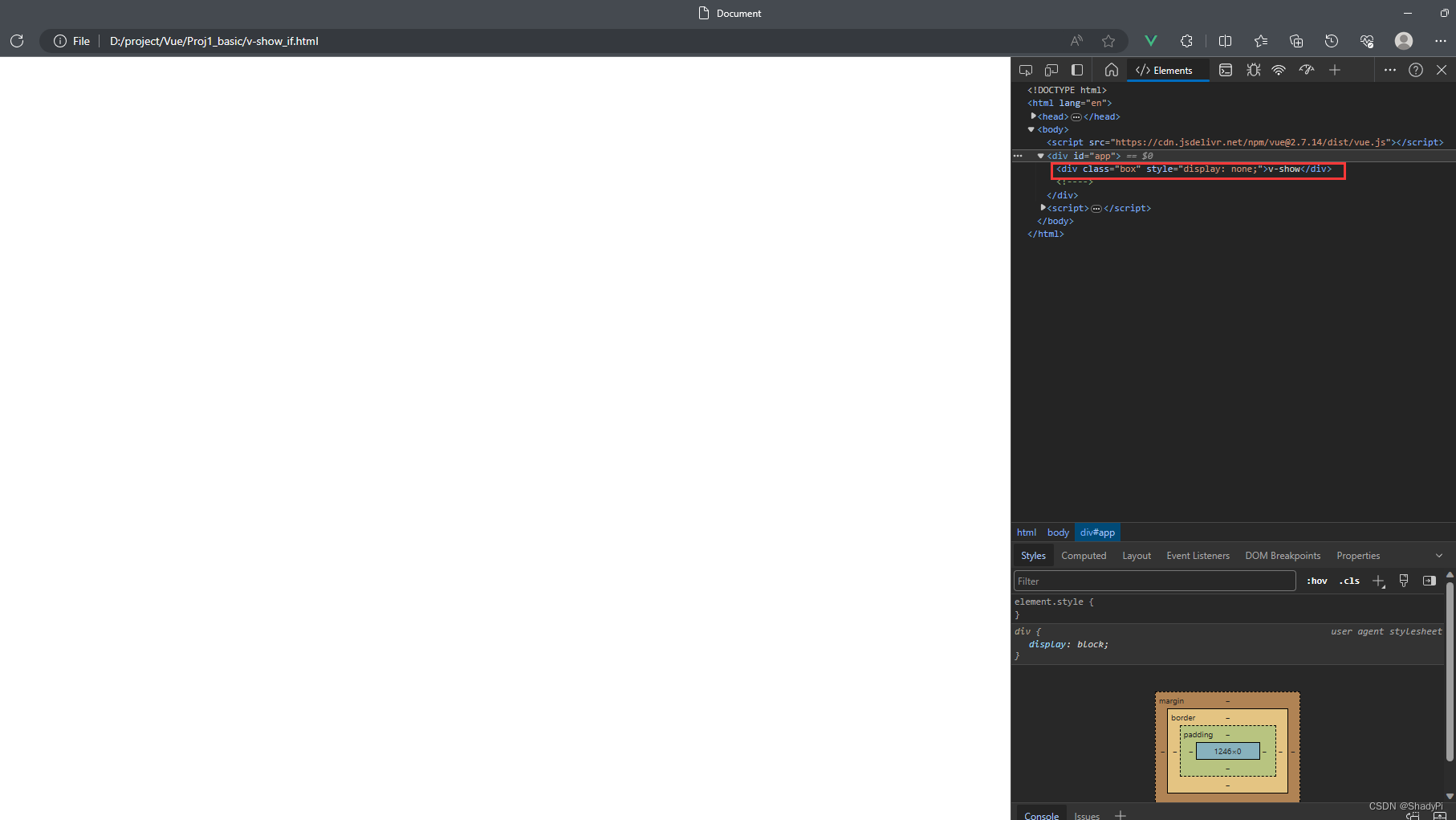Open the read aloud icon in address bar
The height and width of the screenshot is (820, 1456).
pos(1076,41)
